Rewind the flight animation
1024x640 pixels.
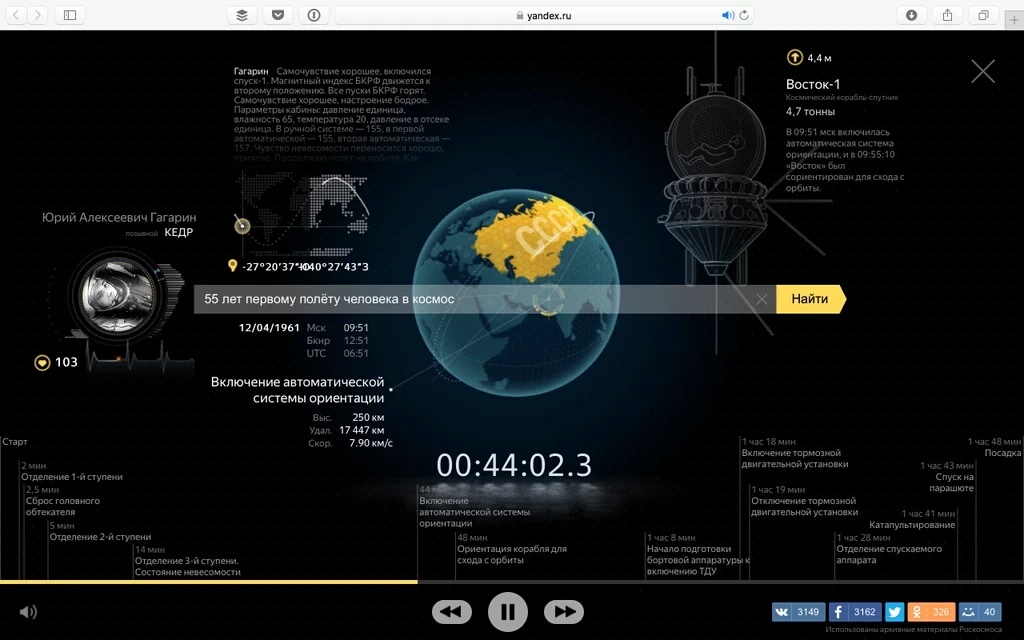coord(451,612)
